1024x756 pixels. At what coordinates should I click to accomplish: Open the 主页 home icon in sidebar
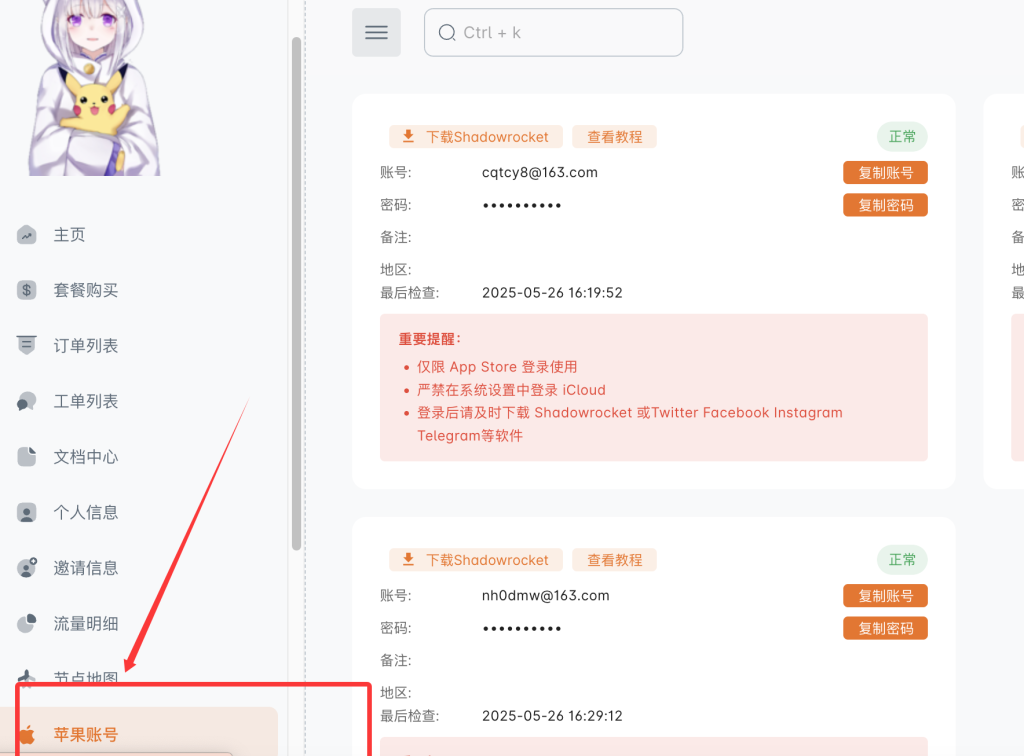pos(27,234)
